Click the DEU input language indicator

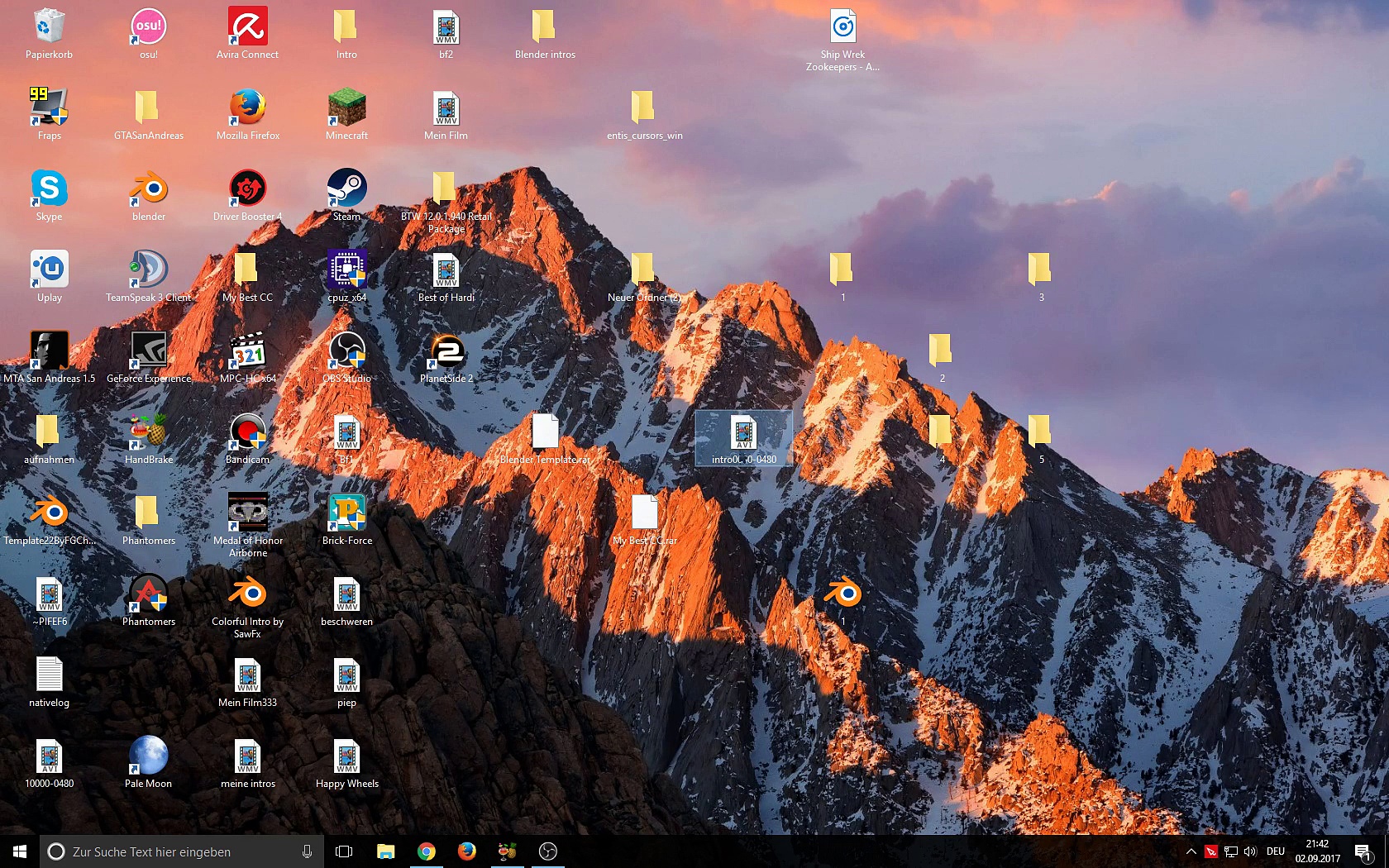1276,851
